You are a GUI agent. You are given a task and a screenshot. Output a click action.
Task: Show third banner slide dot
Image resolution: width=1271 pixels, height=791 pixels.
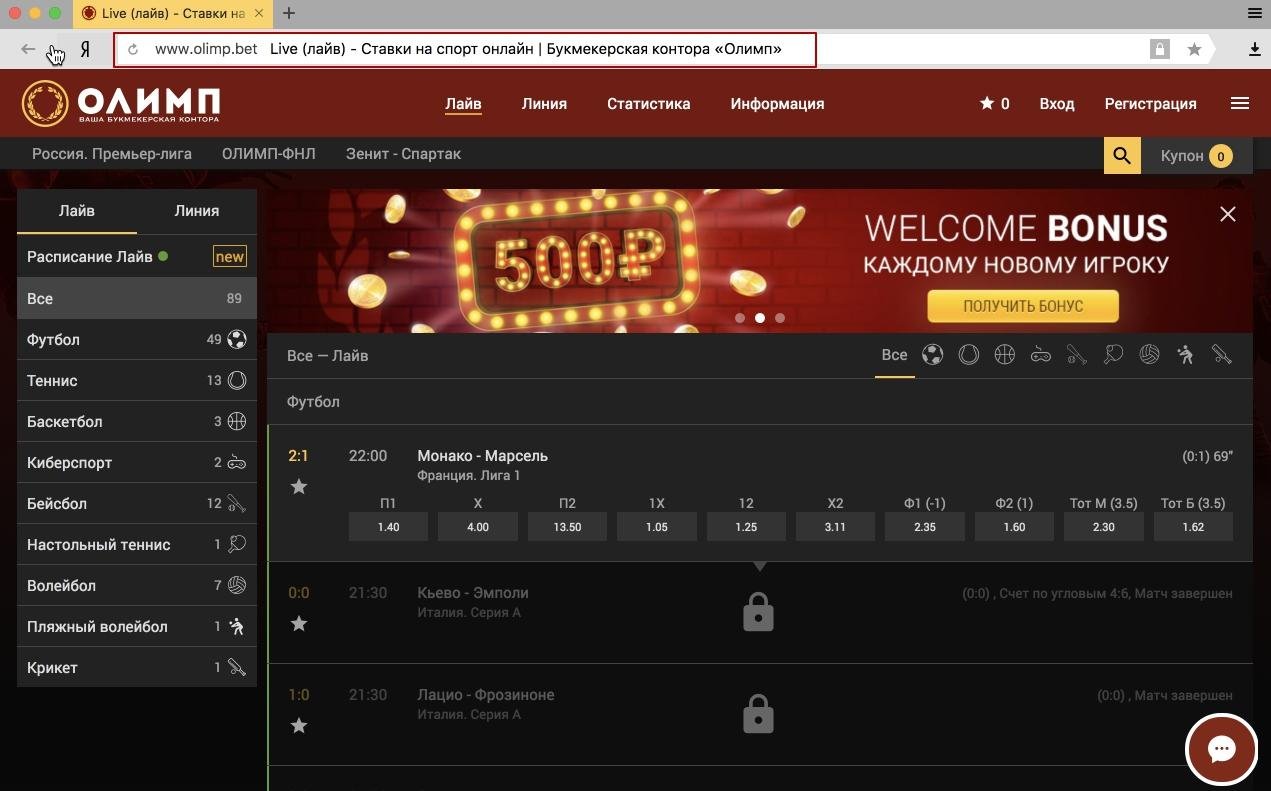[780, 318]
